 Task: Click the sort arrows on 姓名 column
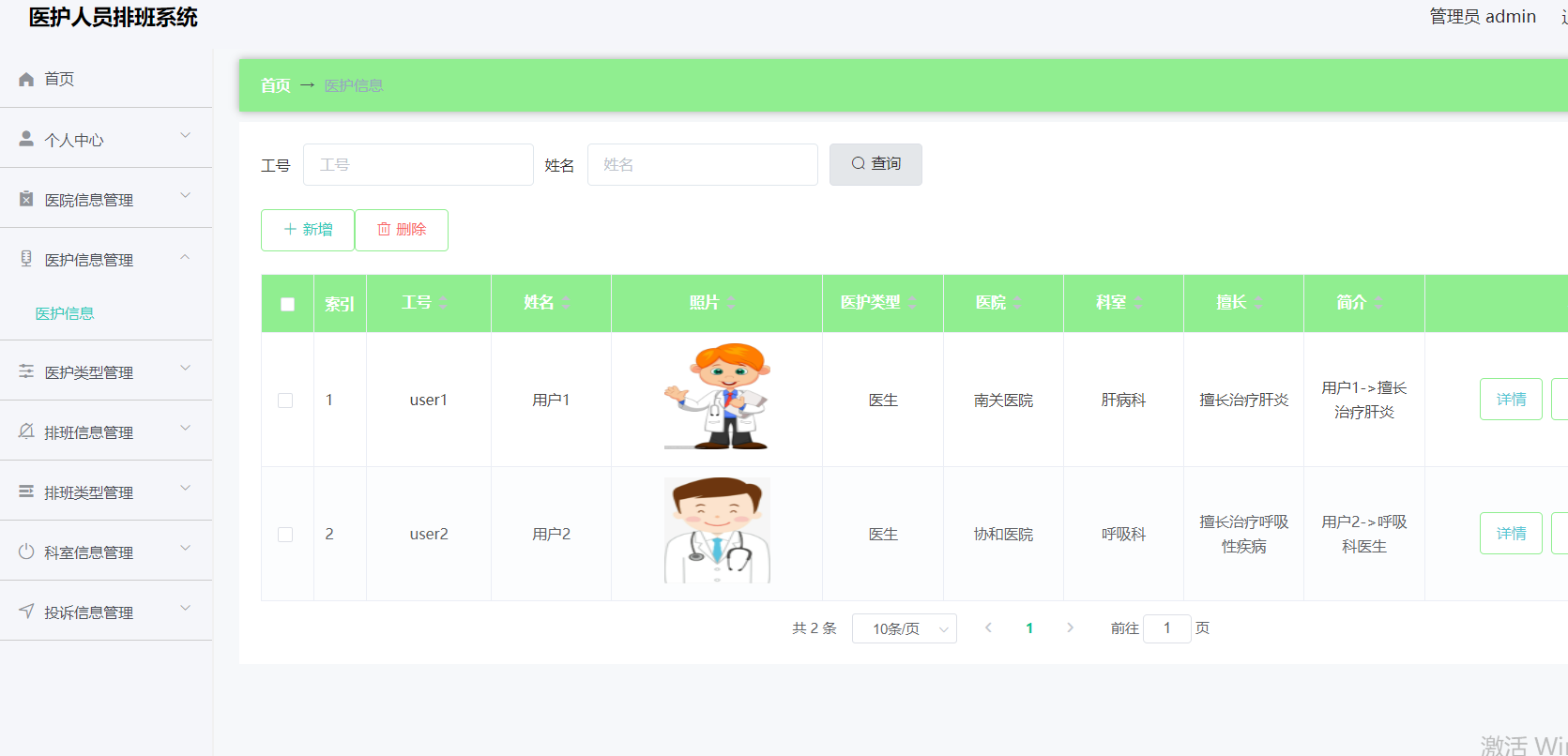[x=566, y=303]
